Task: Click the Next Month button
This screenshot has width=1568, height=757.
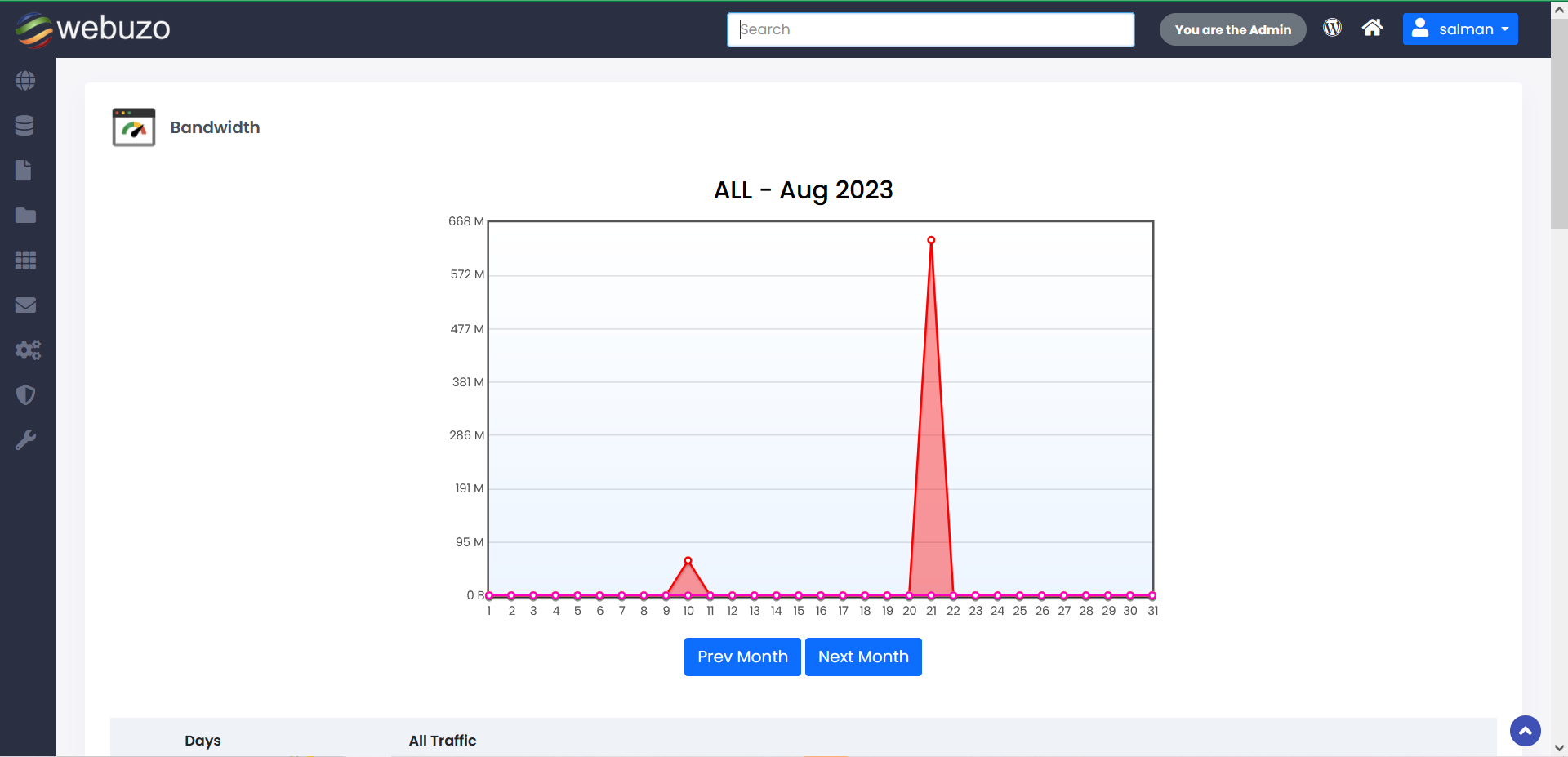Action: (862, 657)
